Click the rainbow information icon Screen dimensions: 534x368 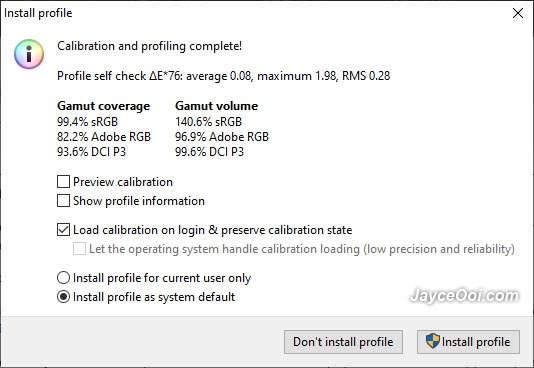(29, 54)
